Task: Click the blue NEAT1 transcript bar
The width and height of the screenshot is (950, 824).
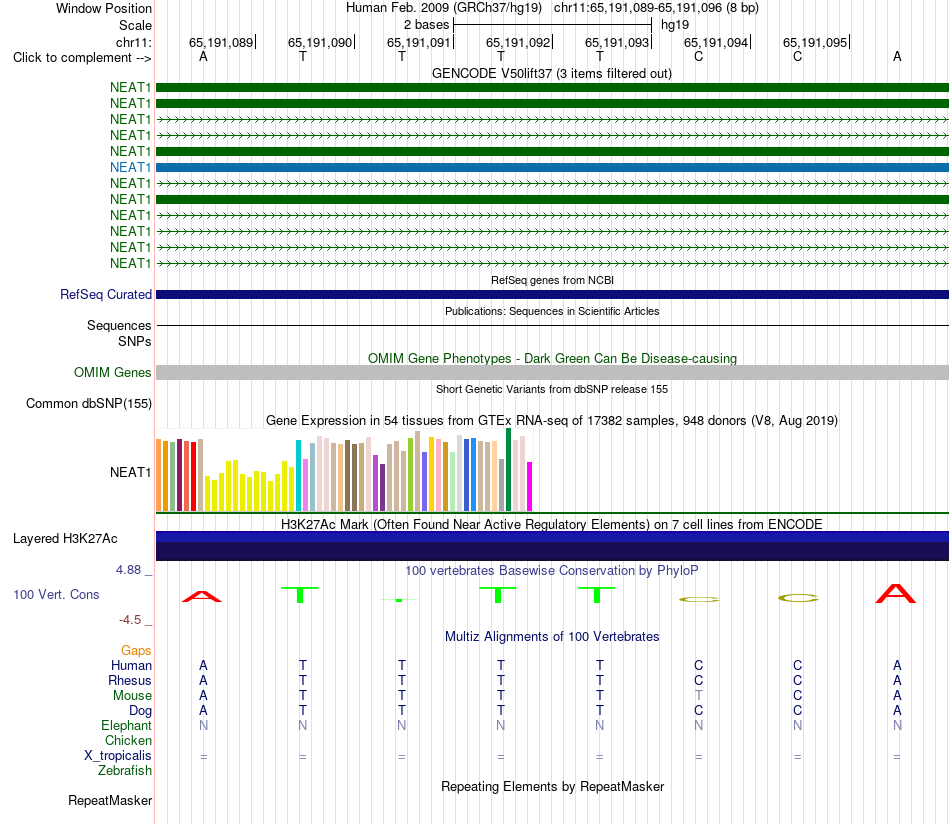Action: (552, 167)
